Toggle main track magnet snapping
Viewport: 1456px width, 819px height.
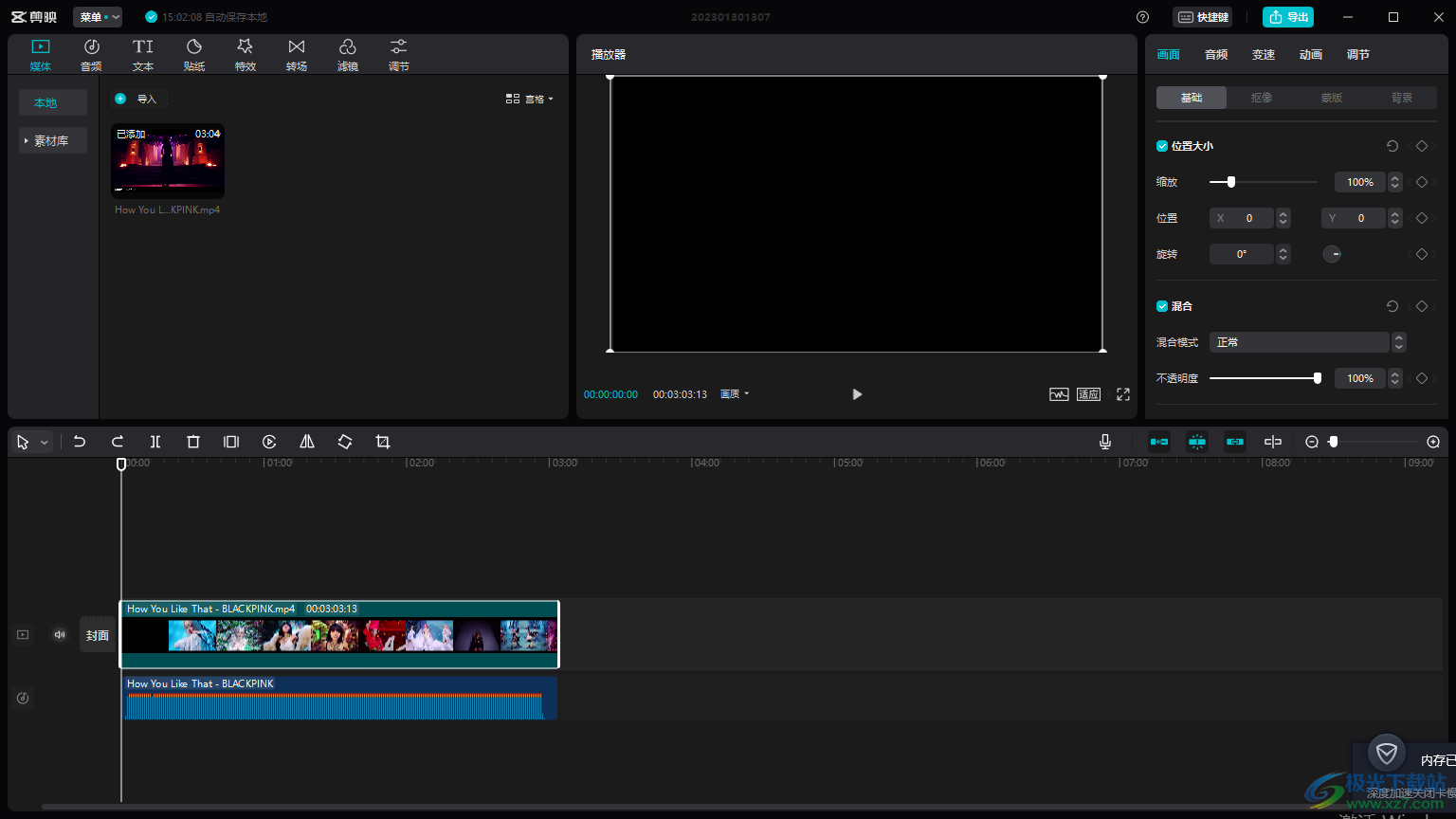1159,442
